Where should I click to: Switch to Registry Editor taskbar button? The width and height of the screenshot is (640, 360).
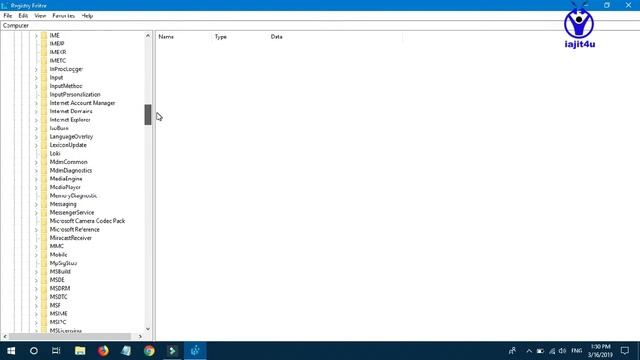pos(195,351)
